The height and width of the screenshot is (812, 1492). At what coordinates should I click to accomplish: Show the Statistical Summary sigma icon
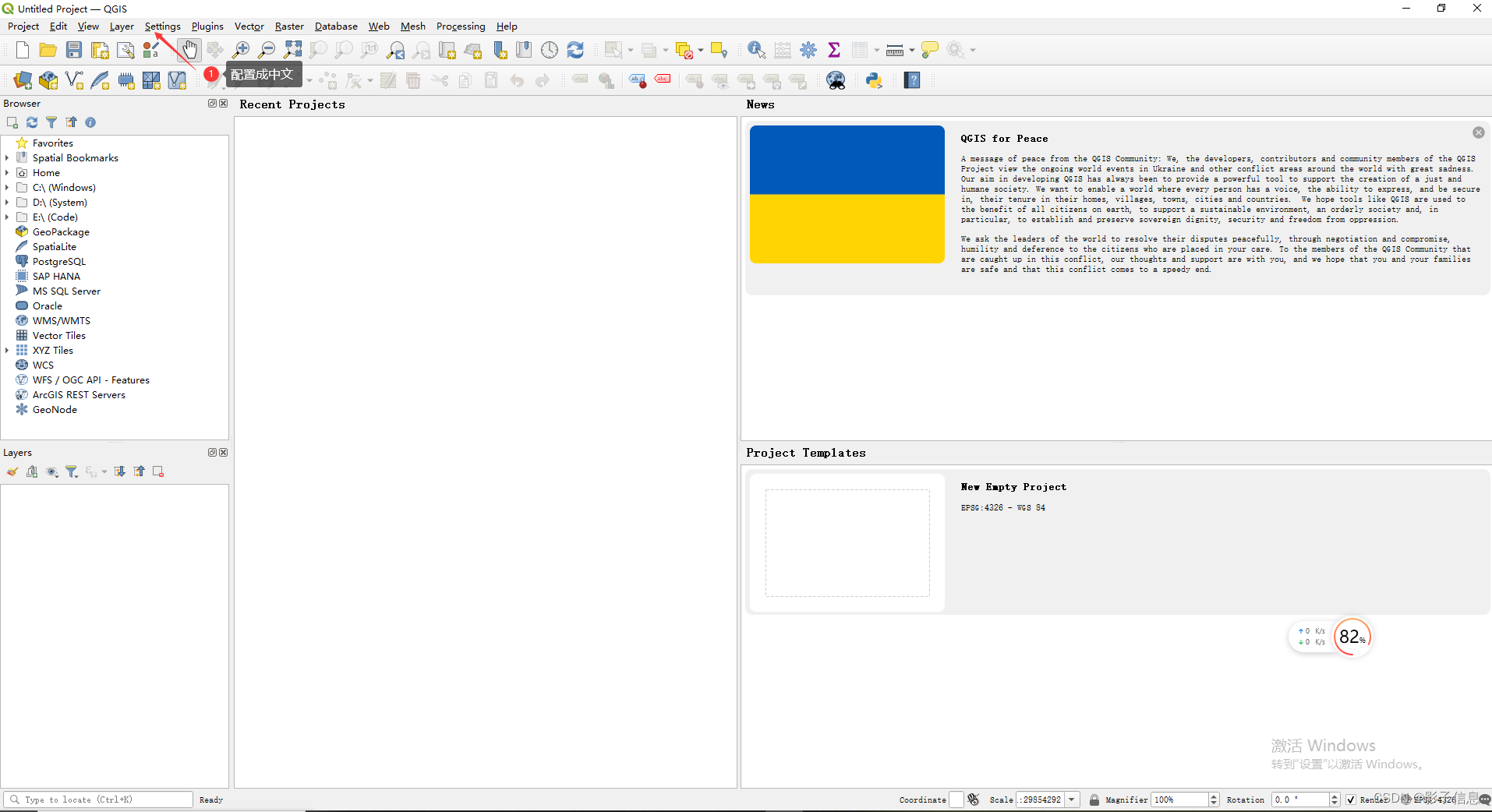pos(834,50)
